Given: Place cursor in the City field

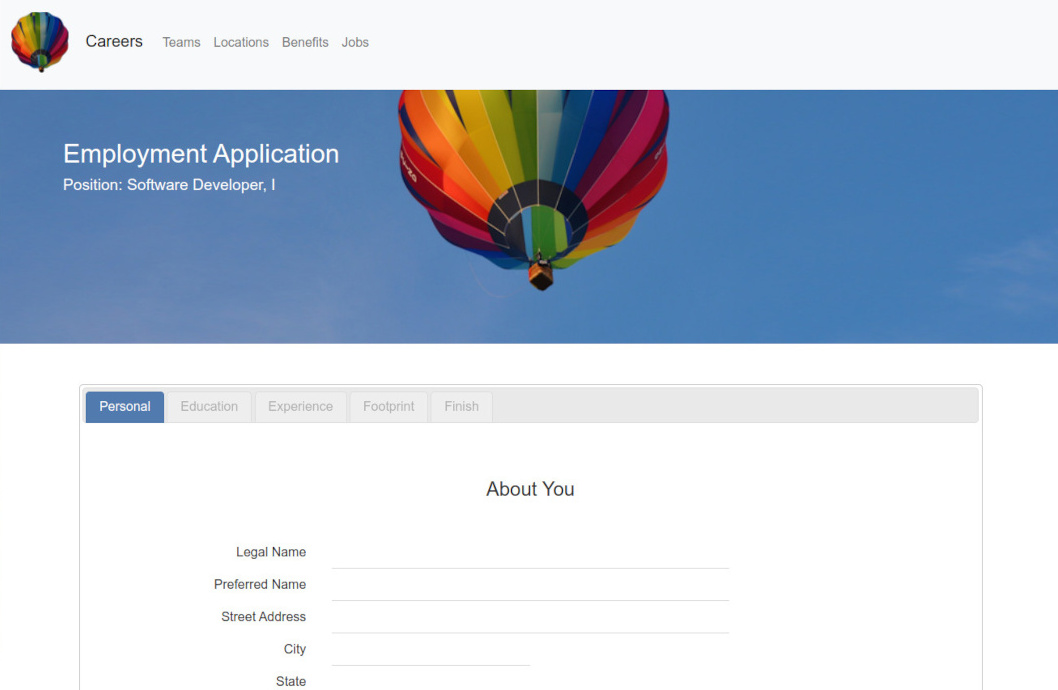Looking at the screenshot, I should (x=430, y=650).
